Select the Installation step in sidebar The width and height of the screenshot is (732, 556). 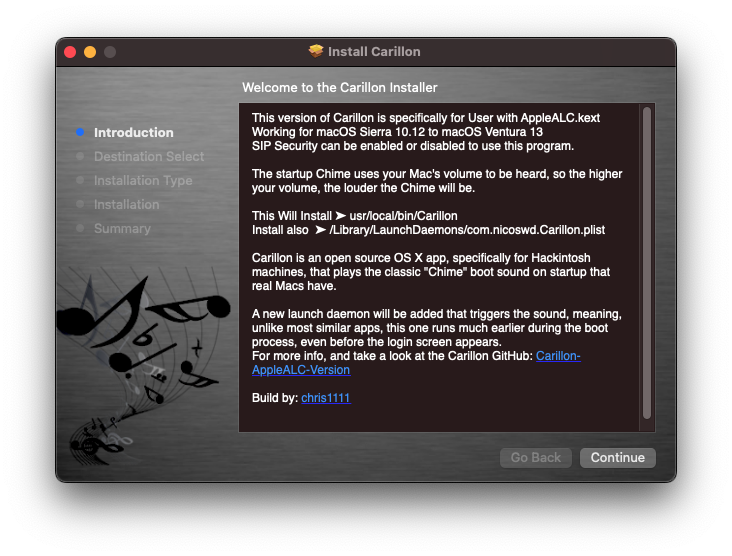[x=127, y=204]
